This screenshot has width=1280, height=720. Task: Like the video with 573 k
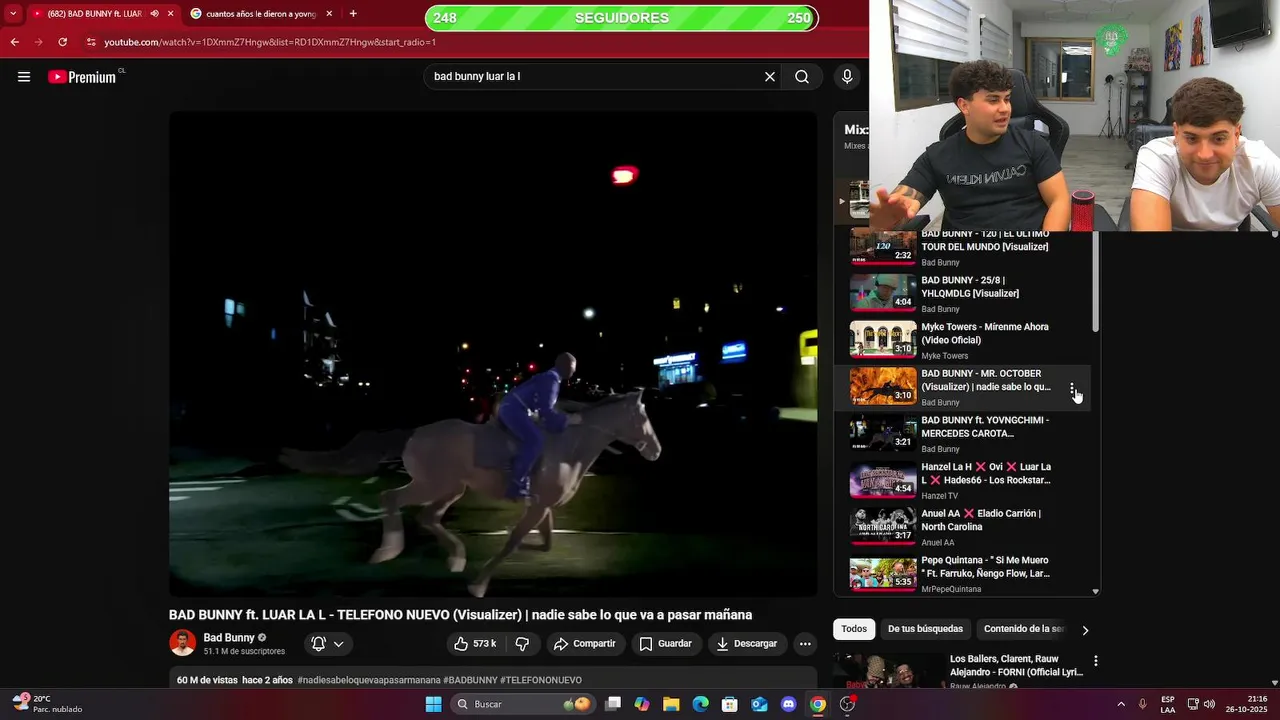click(x=475, y=644)
